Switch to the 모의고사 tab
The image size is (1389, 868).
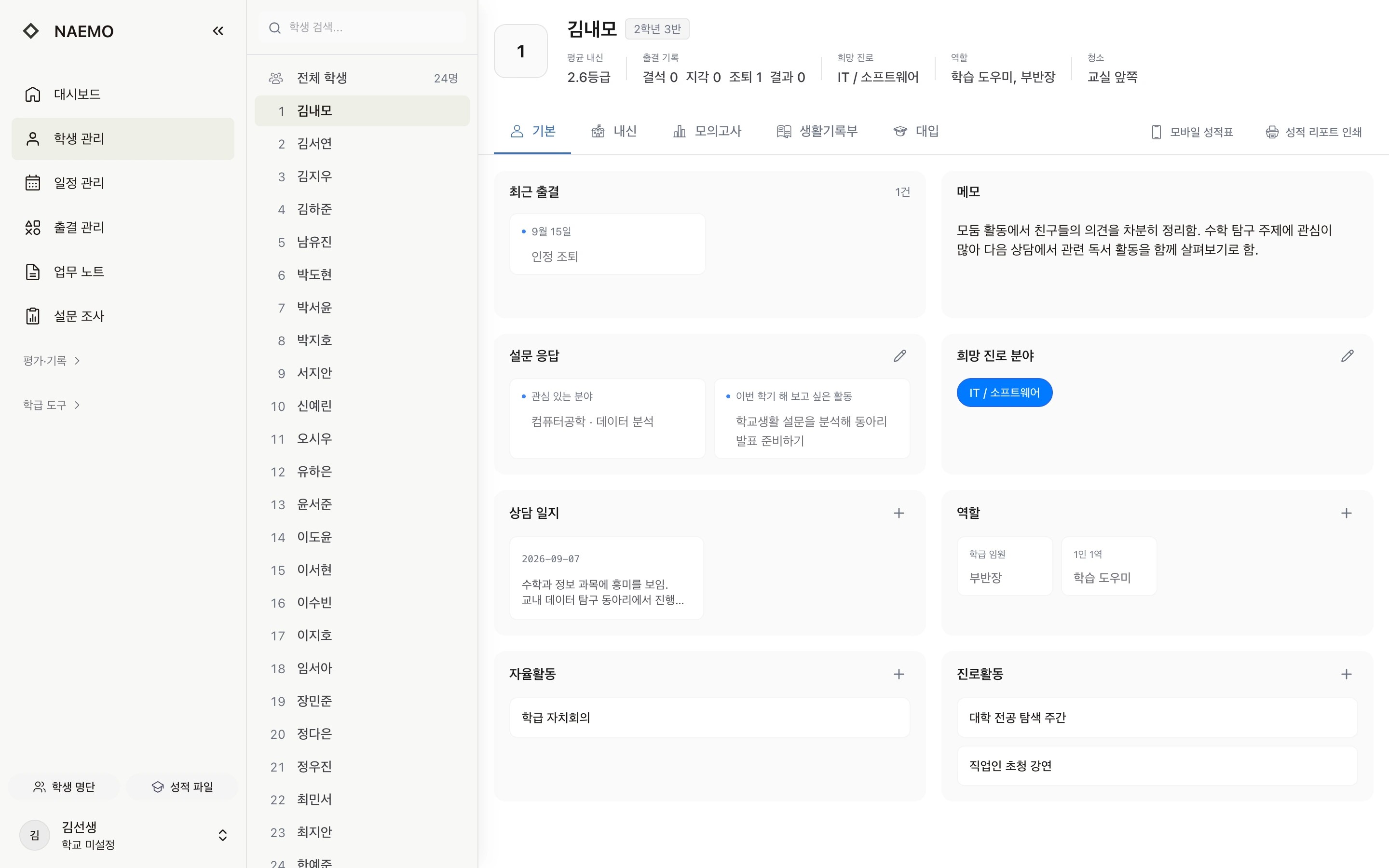click(x=707, y=132)
